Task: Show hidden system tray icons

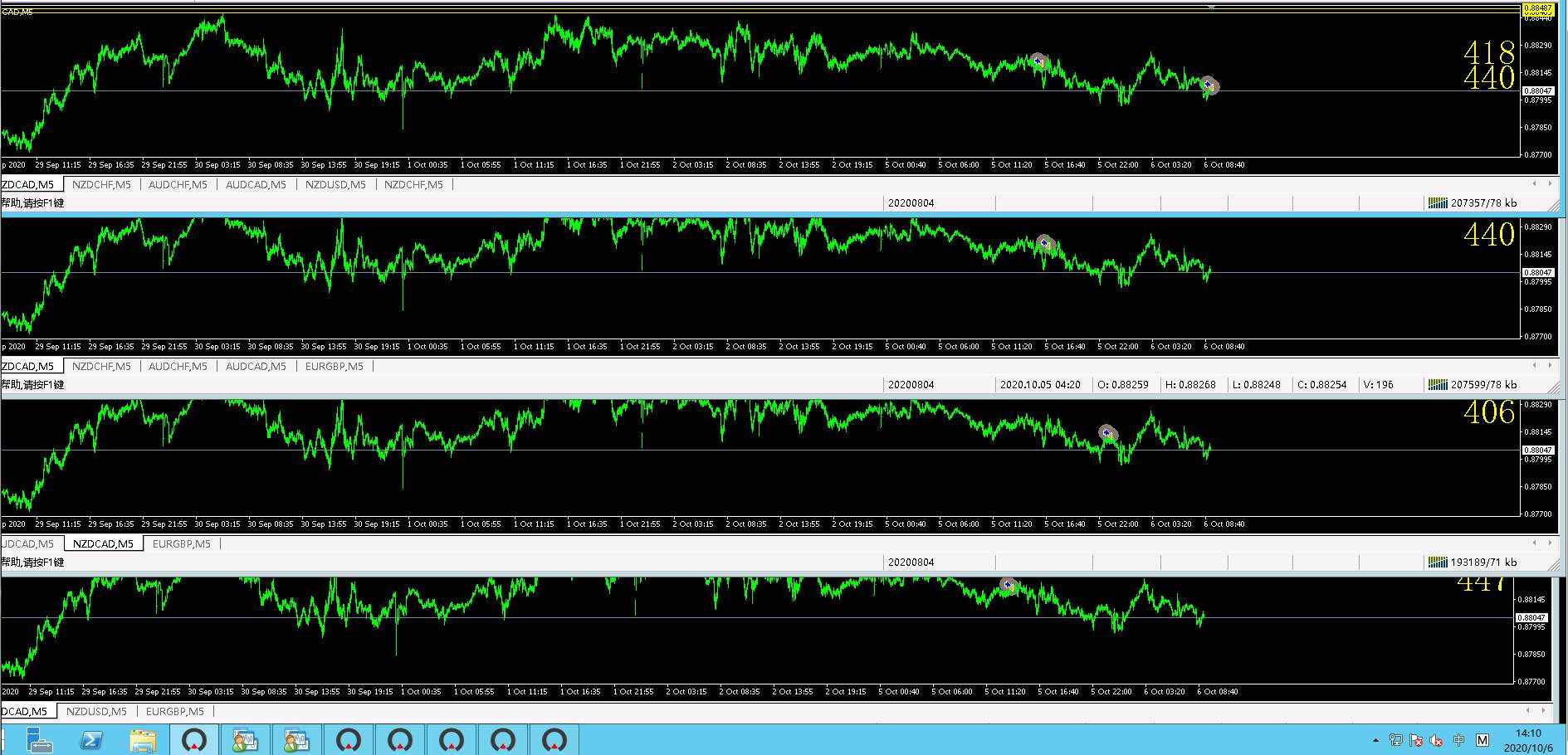Action: pos(1375,740)
